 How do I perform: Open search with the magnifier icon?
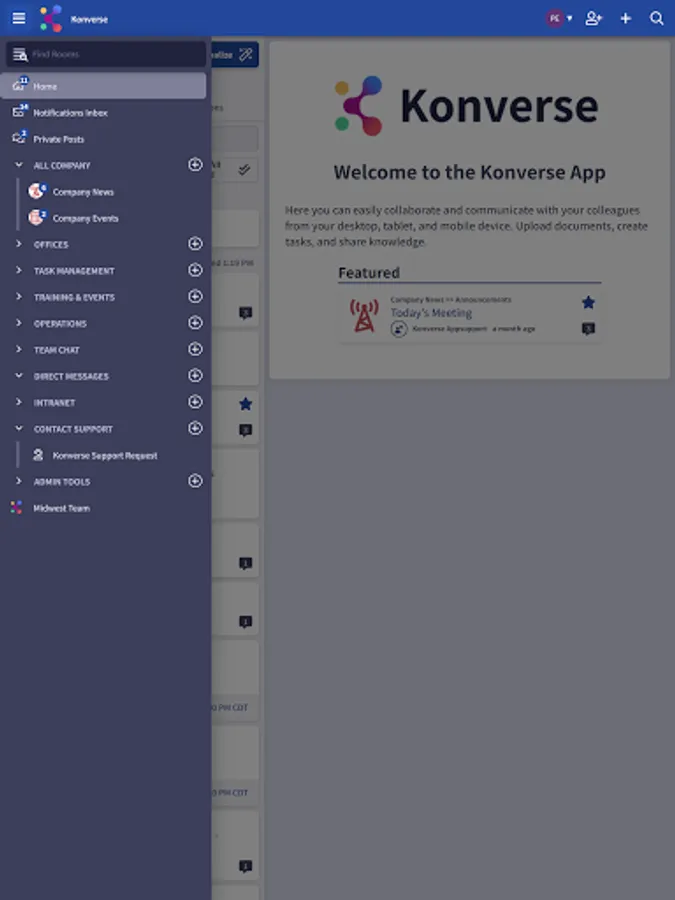657,18
